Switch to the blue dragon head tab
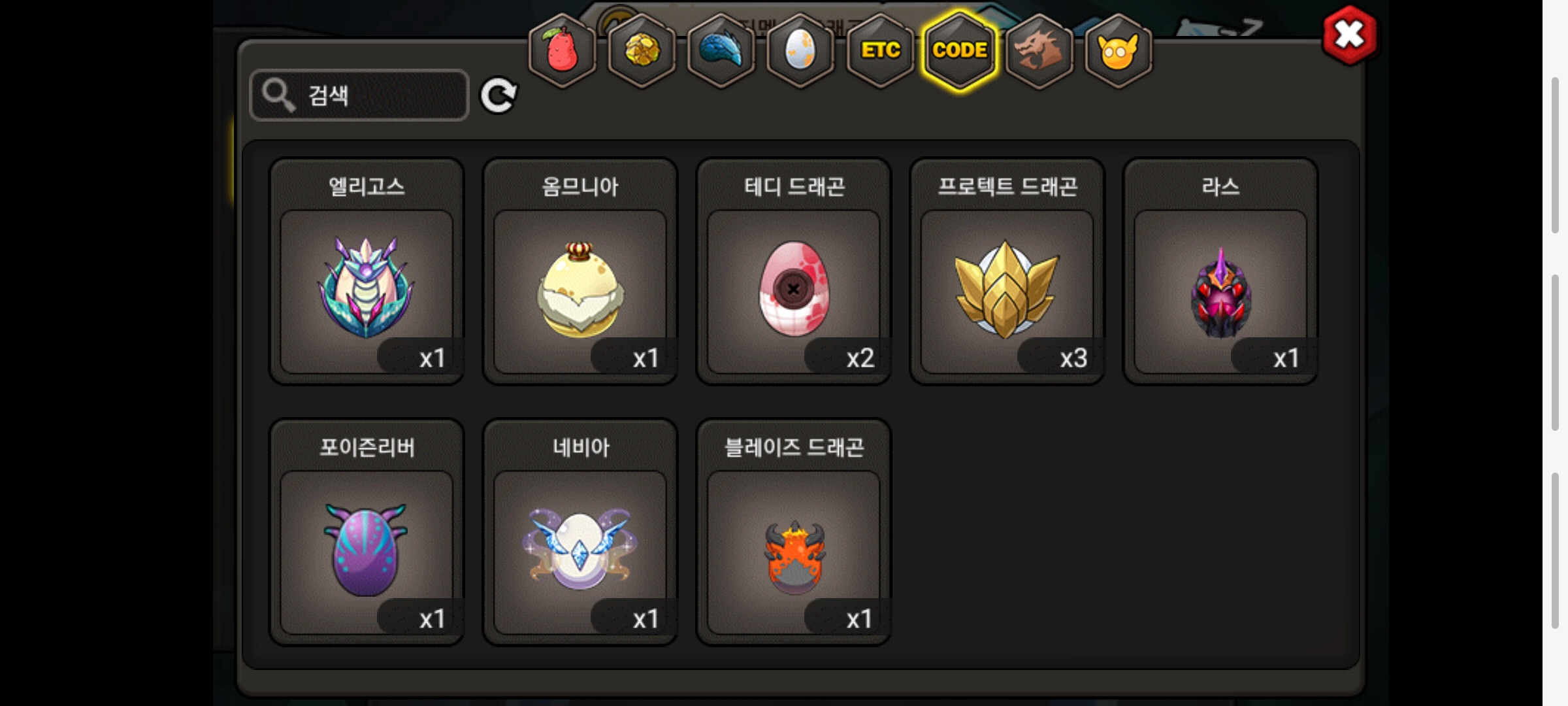The image size is (1568, 706). 721,51
